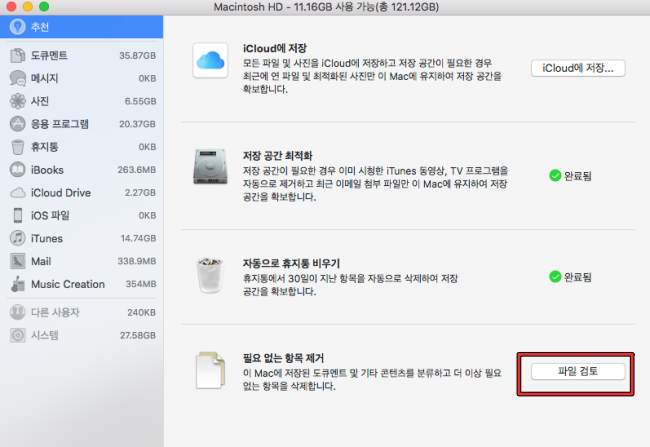This screenshot has height=447, width=650.
Task: Click the 2.27GB size value
Action: [x=140, y=192]
